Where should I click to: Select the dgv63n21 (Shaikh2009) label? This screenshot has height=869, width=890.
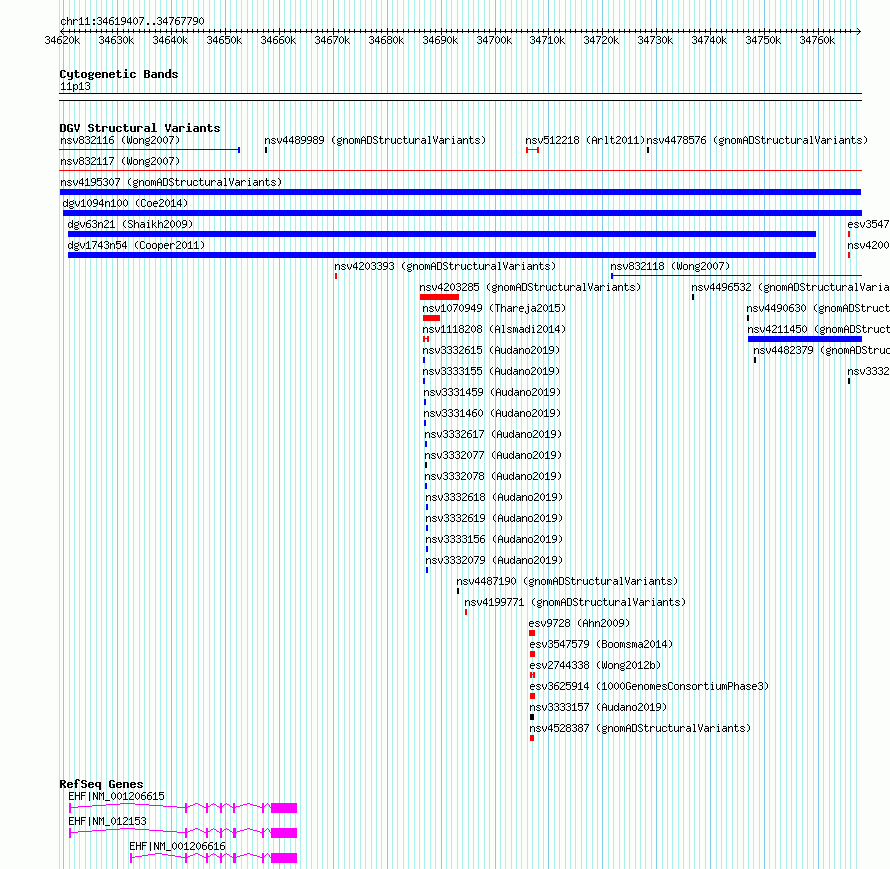tap(130, 224)
